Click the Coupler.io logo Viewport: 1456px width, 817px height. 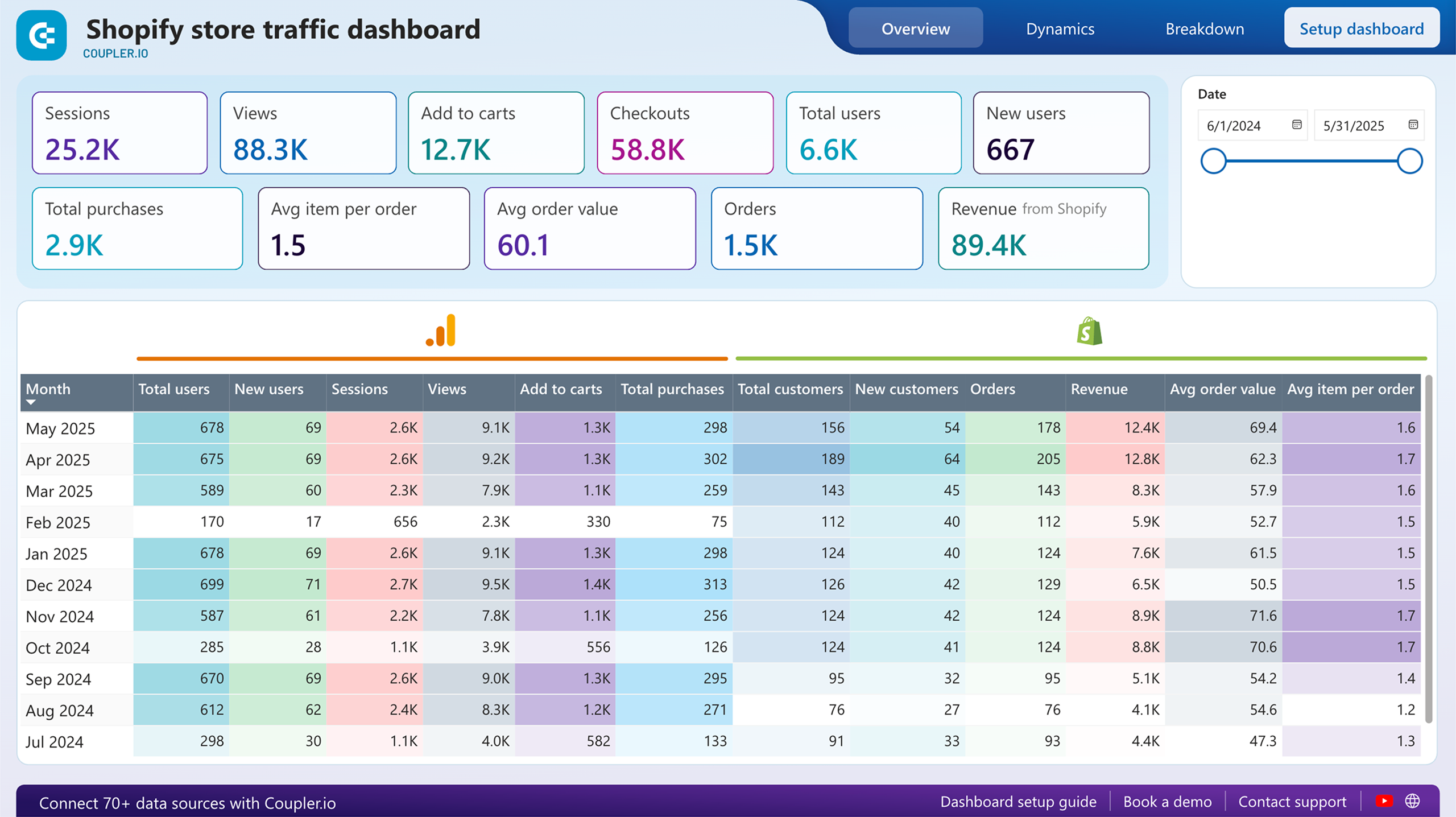tap(40, 35)
